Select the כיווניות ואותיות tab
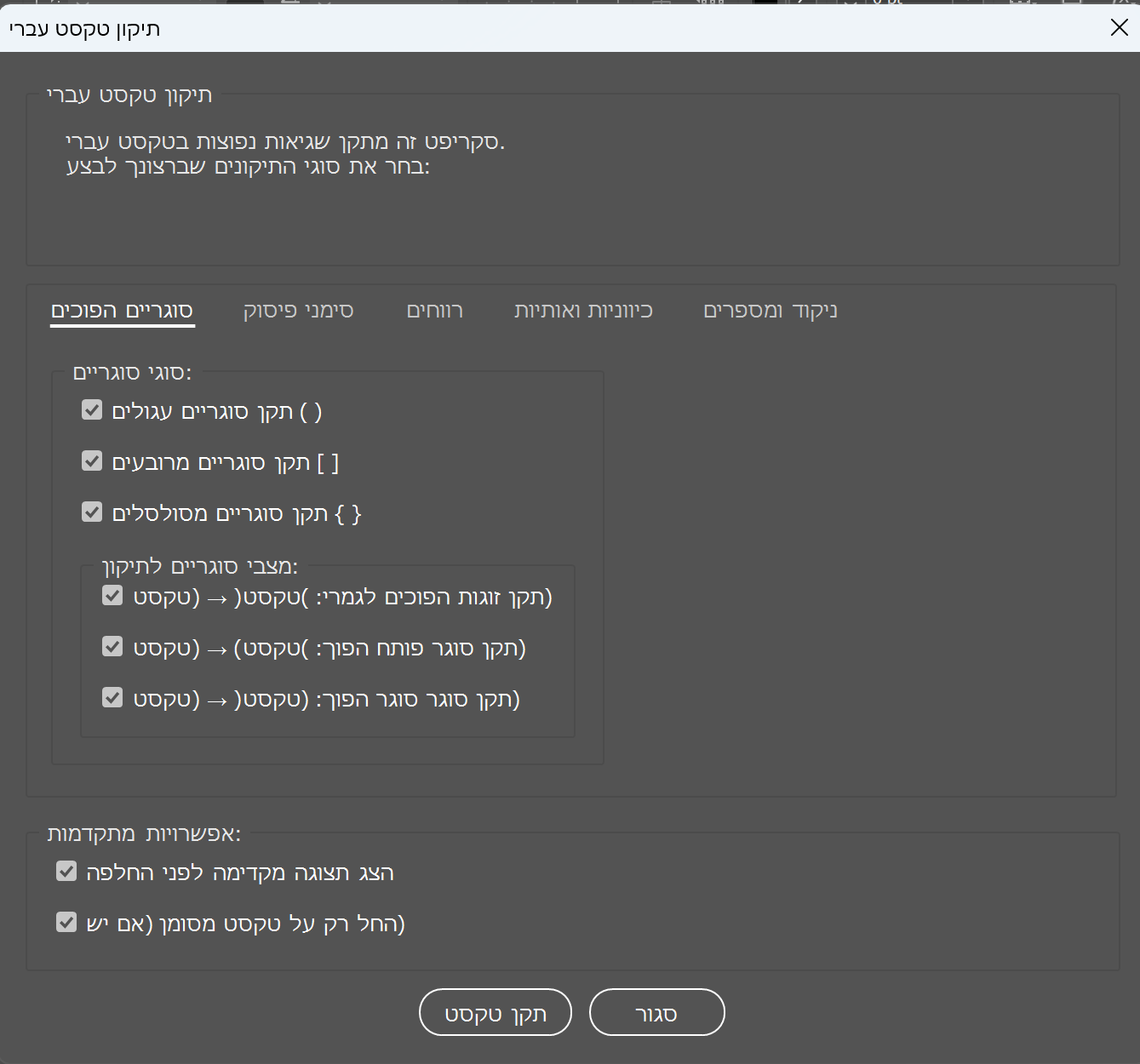1140x1064 pixels. [x=583, y=311]
